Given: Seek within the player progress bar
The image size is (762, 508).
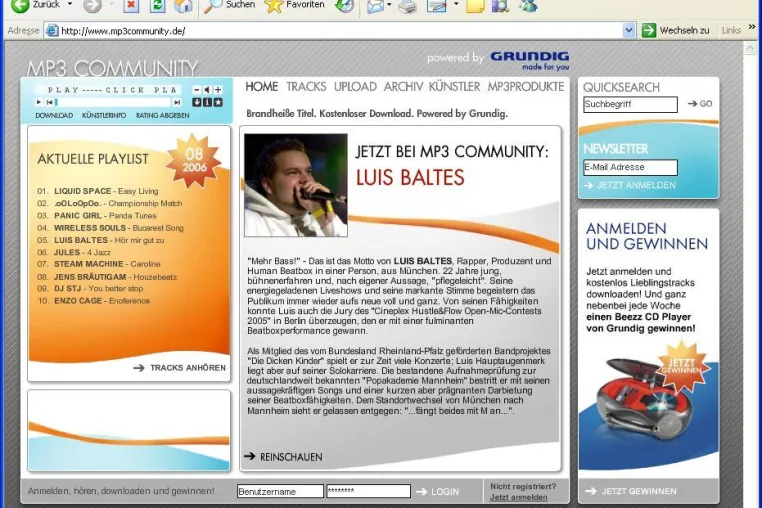Looking at the screenshot, I should click(x=113, y=102).
